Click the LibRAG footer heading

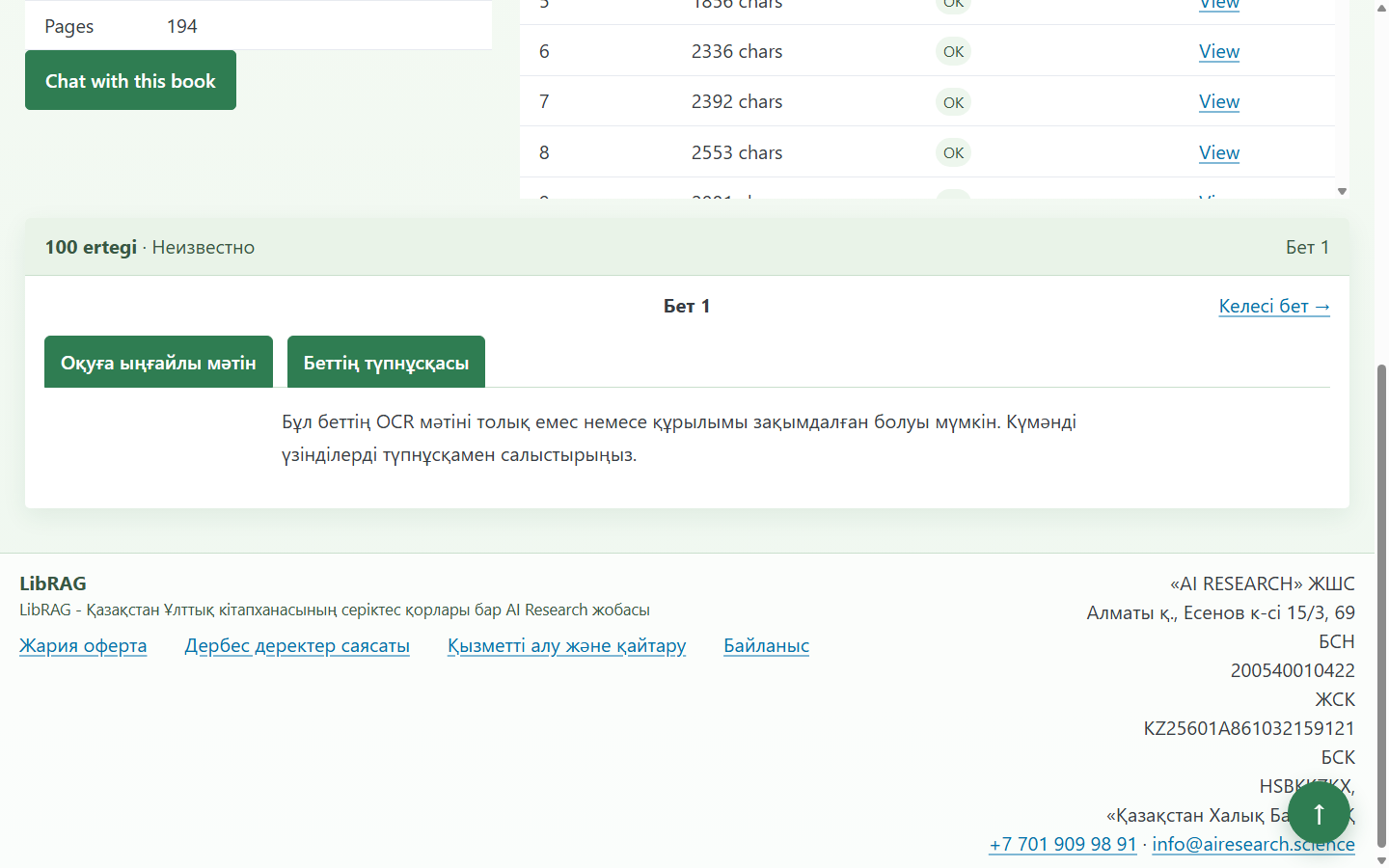coord(53,583)
